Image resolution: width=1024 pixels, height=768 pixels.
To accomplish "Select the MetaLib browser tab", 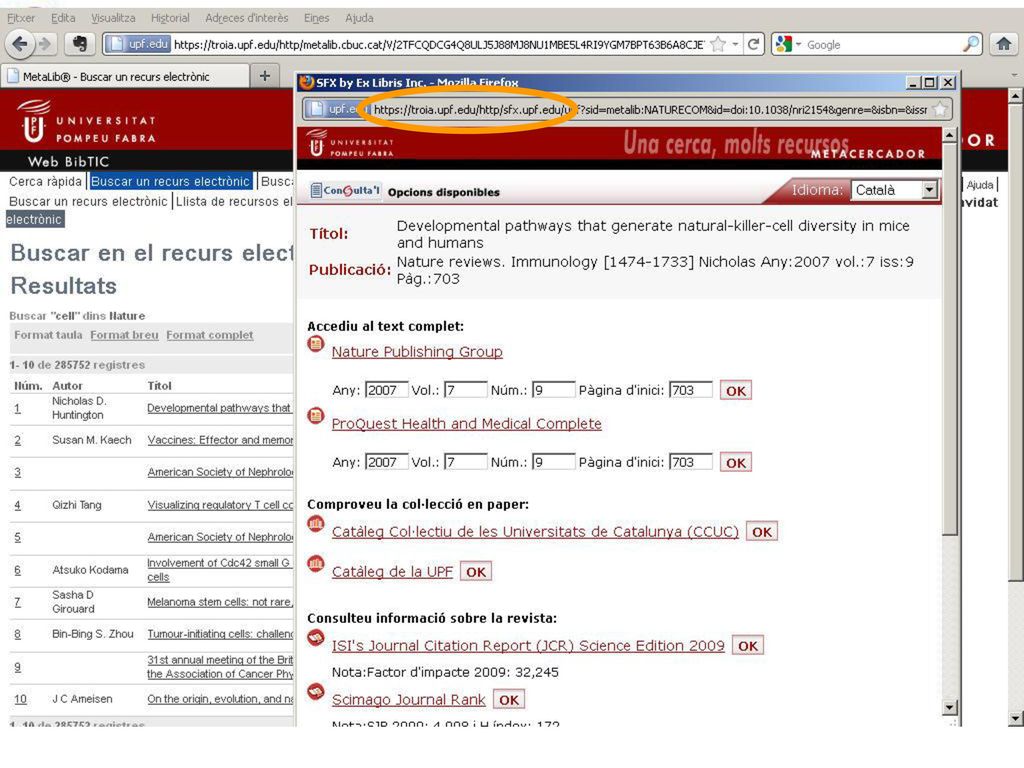I will [x=125, y=76].
